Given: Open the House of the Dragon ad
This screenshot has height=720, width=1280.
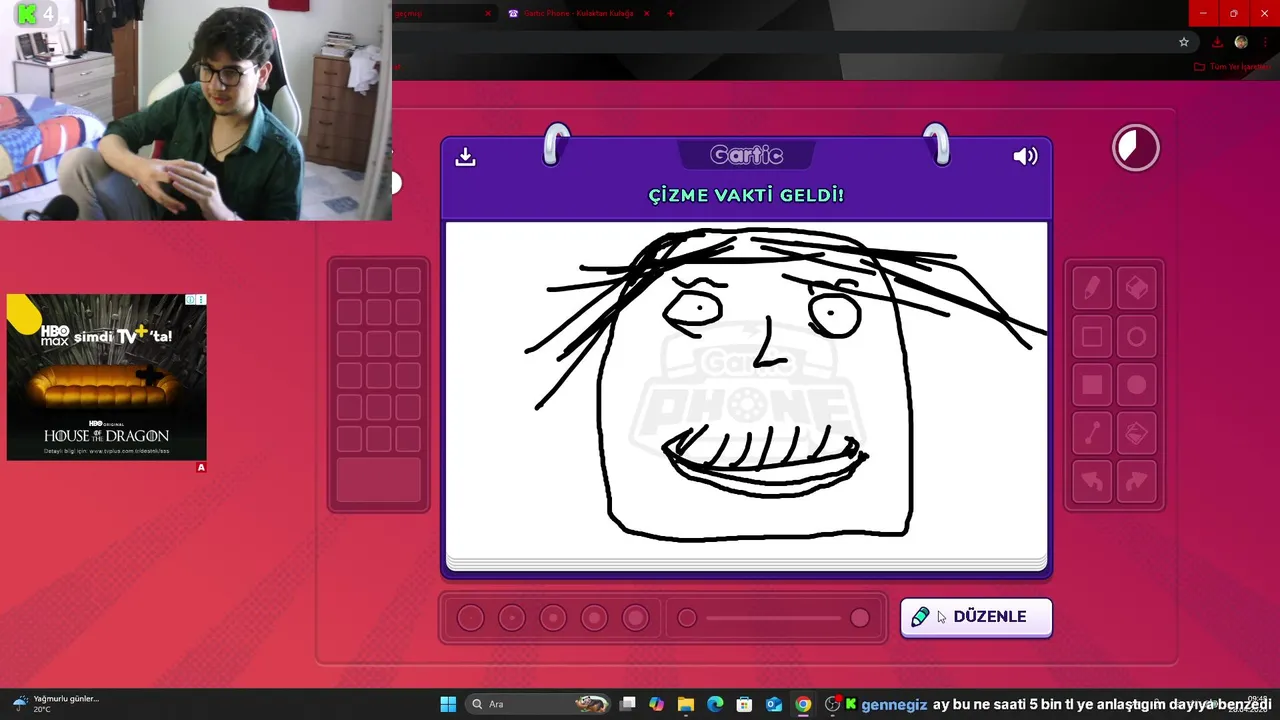Looking at the screenshot, I should pos(107,377).
